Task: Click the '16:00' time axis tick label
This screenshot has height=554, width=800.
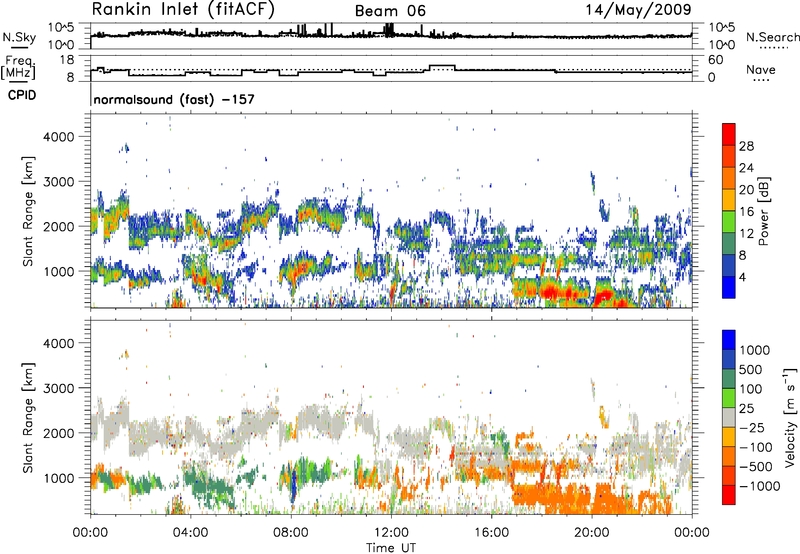Action: point(491,533)
